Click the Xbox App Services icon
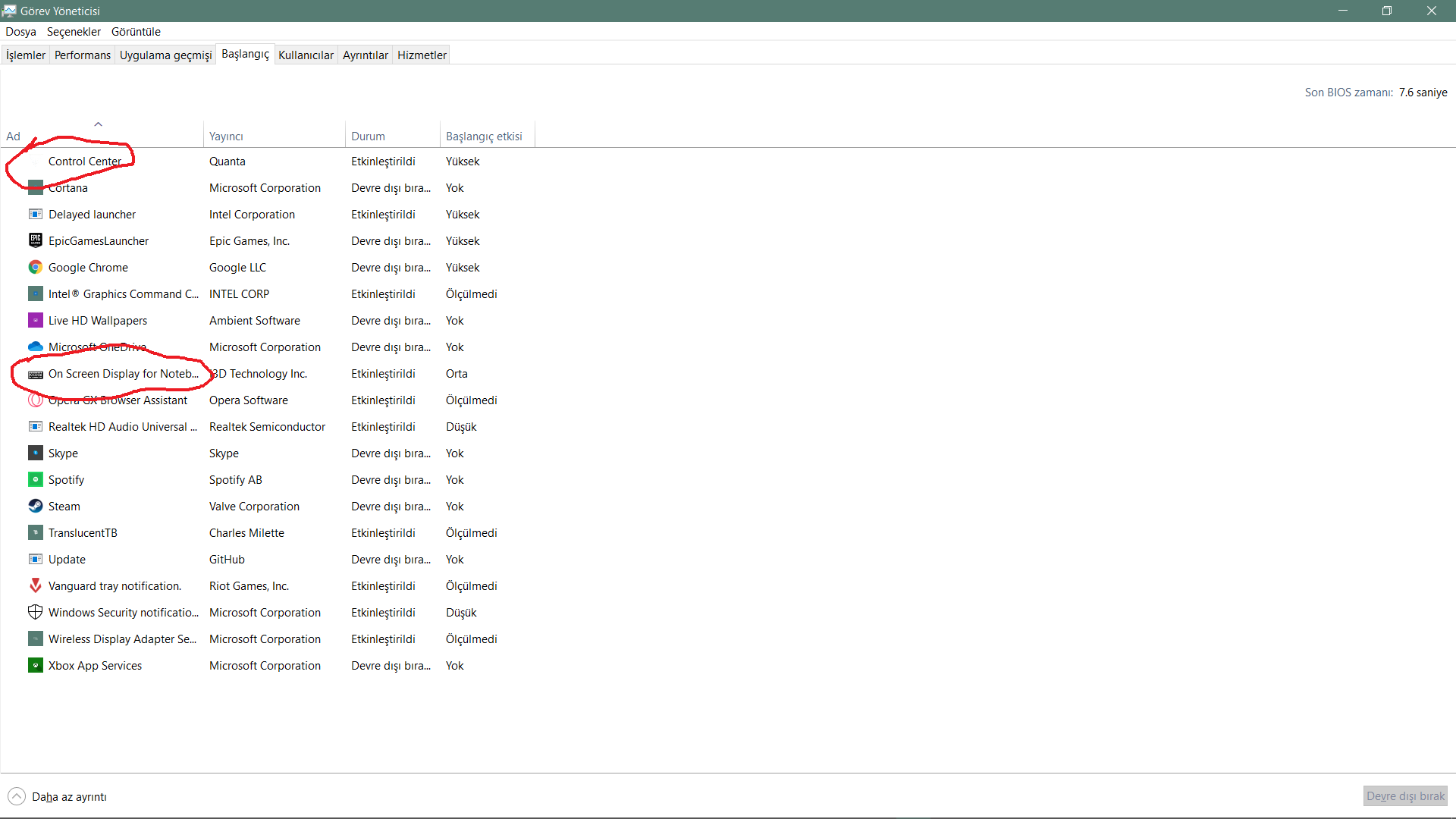 35,665
